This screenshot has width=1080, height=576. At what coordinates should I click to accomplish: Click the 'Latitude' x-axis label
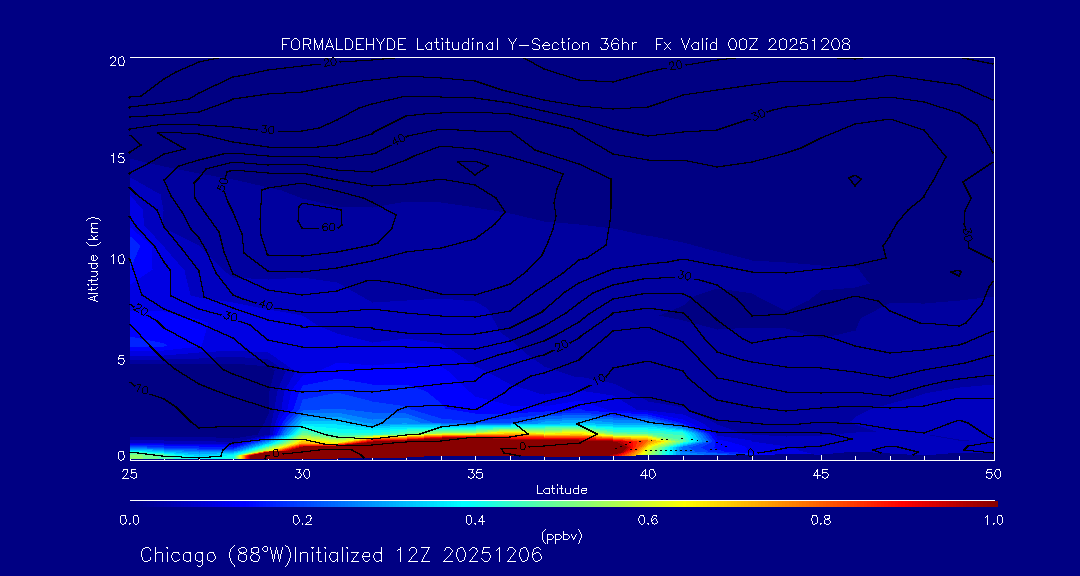(x=562, y=490)
